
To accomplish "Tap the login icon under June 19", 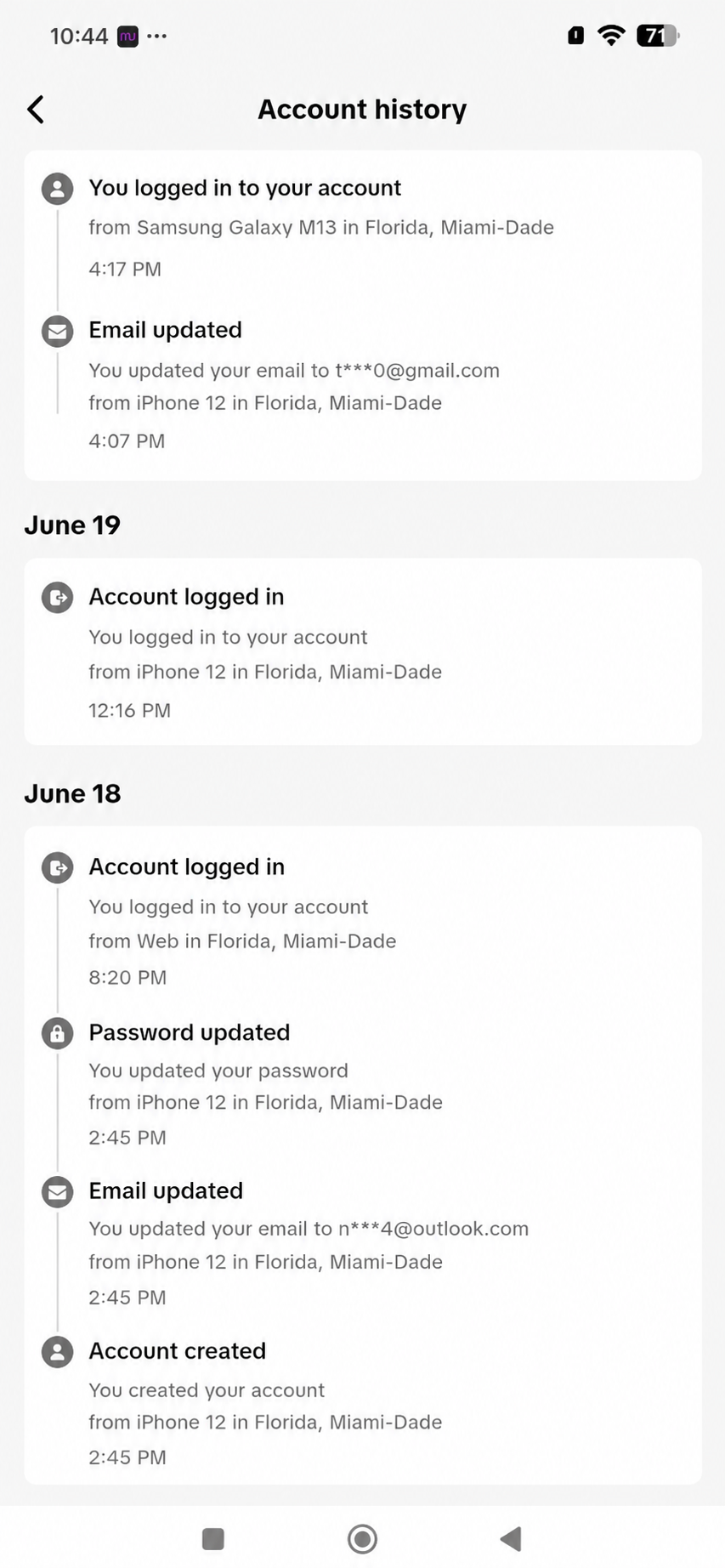I will coord(57,598).
